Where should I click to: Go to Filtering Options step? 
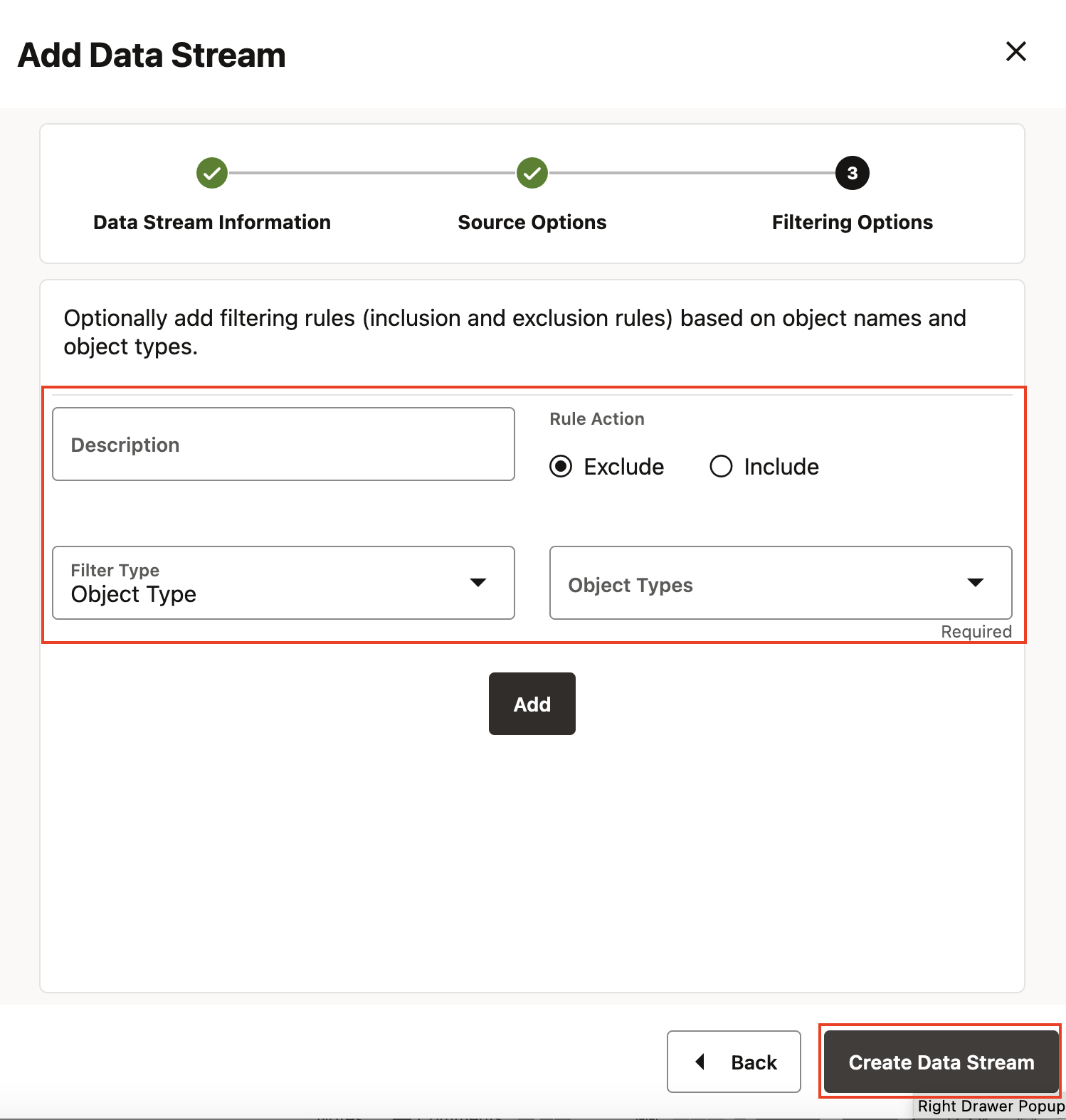tap(852, 222)
